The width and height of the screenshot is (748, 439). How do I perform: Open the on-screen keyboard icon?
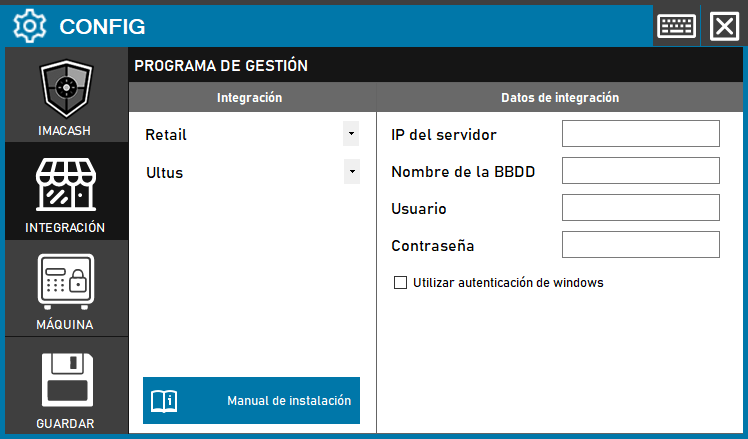tap(677, 25)
